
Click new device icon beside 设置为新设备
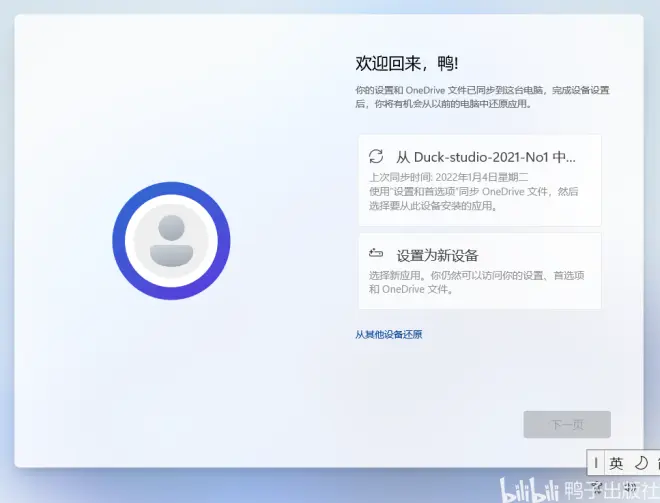pyautogui.click(x=376, y=253)
